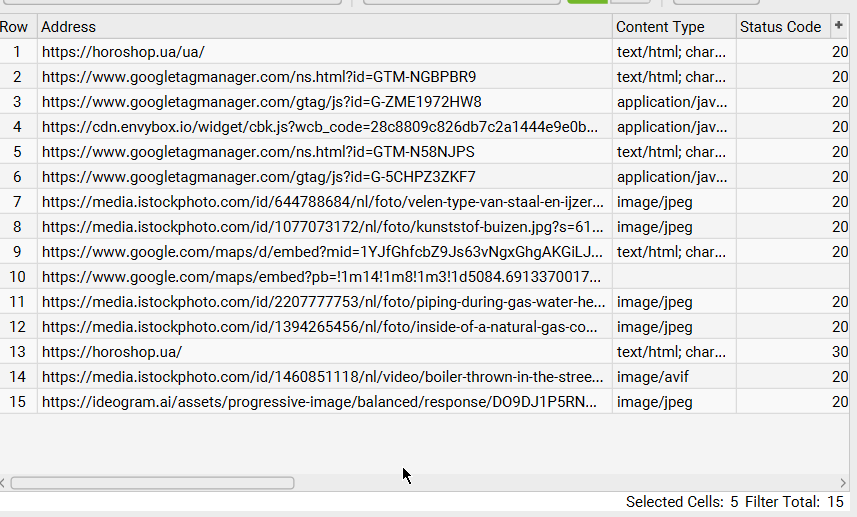Click the horizontal scrollbar thumb

tap(152, 483)
